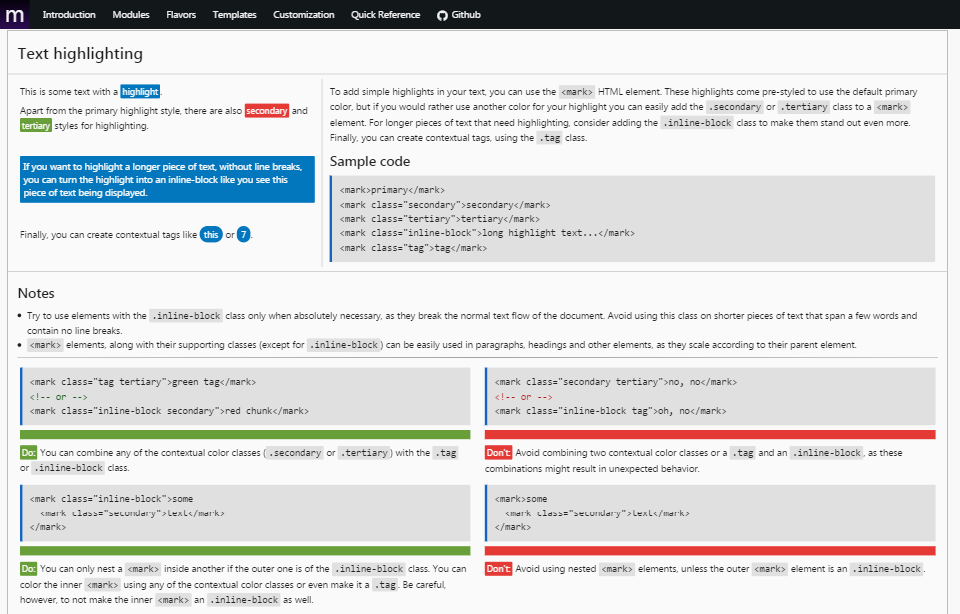Click the 'Don't:' label about nested mark elements

[x=499, y=569]
